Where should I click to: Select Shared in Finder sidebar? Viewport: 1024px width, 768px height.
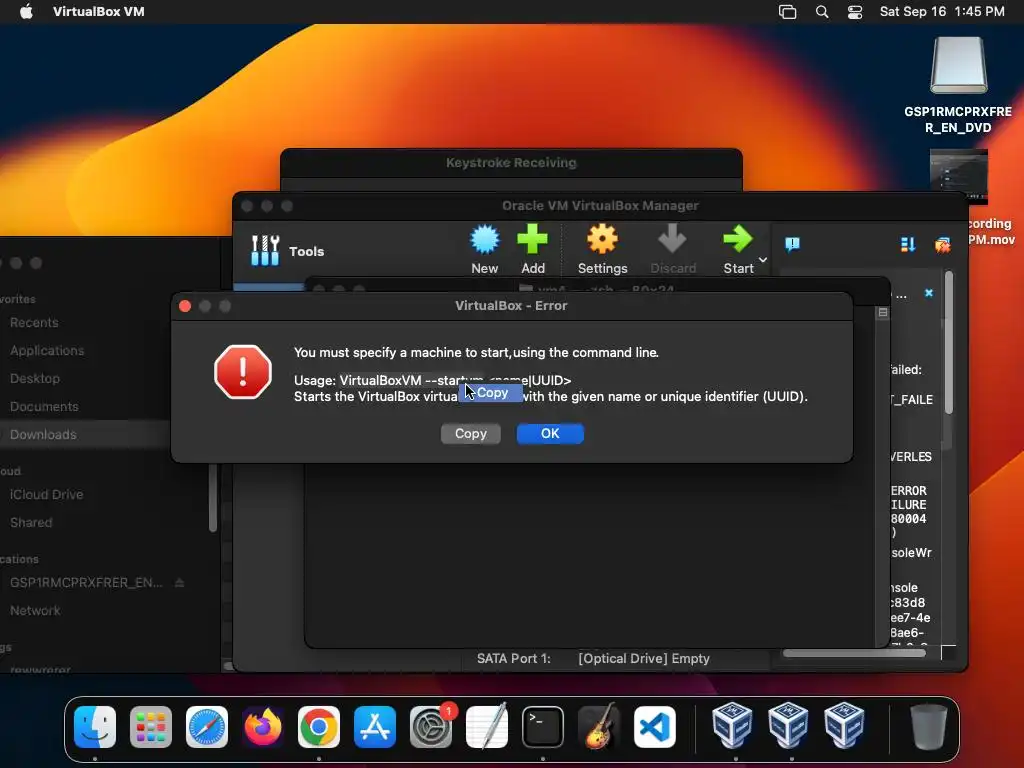pos(31,523)
